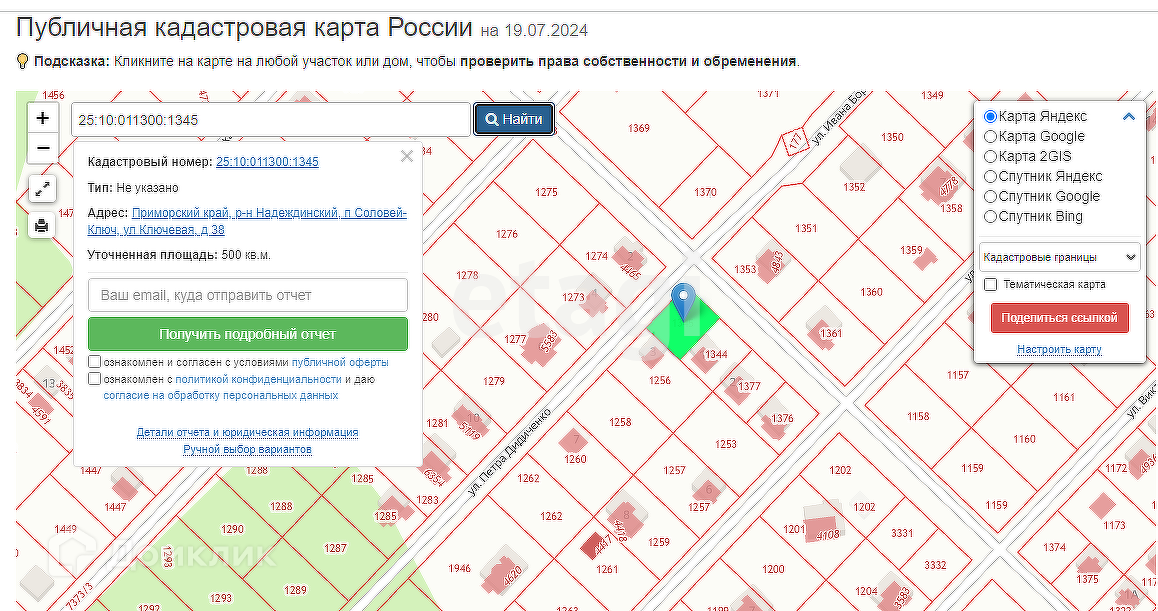Collapse map layer panel chevron
The height and width of the screenshot is (611, 1158).
pyautogui.click(x=1128, y=116)
